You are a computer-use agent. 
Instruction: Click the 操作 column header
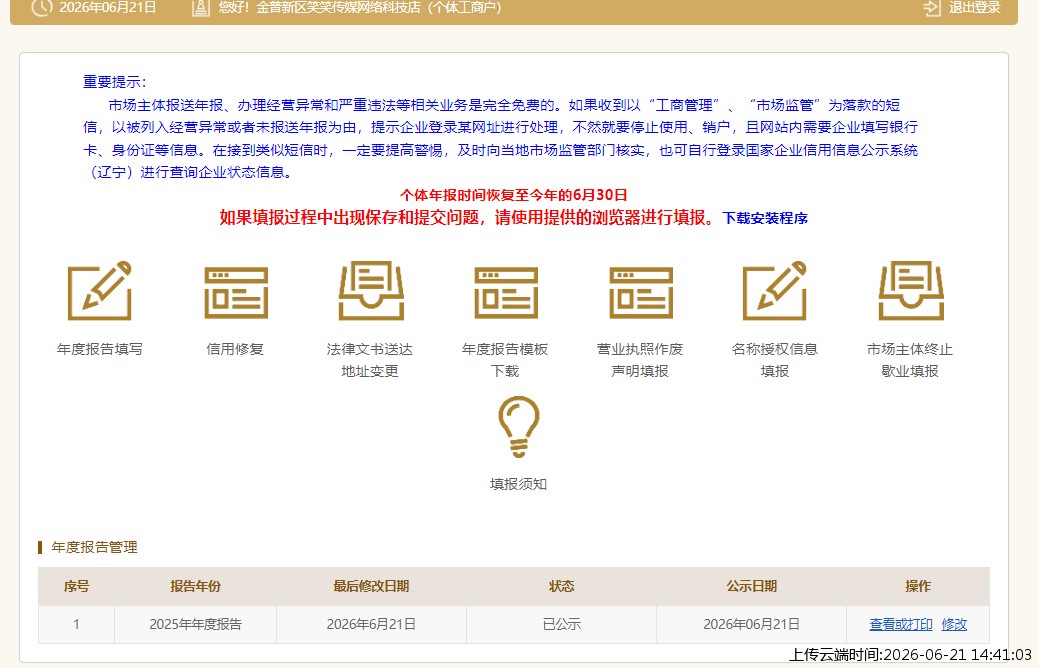(918, 586)
